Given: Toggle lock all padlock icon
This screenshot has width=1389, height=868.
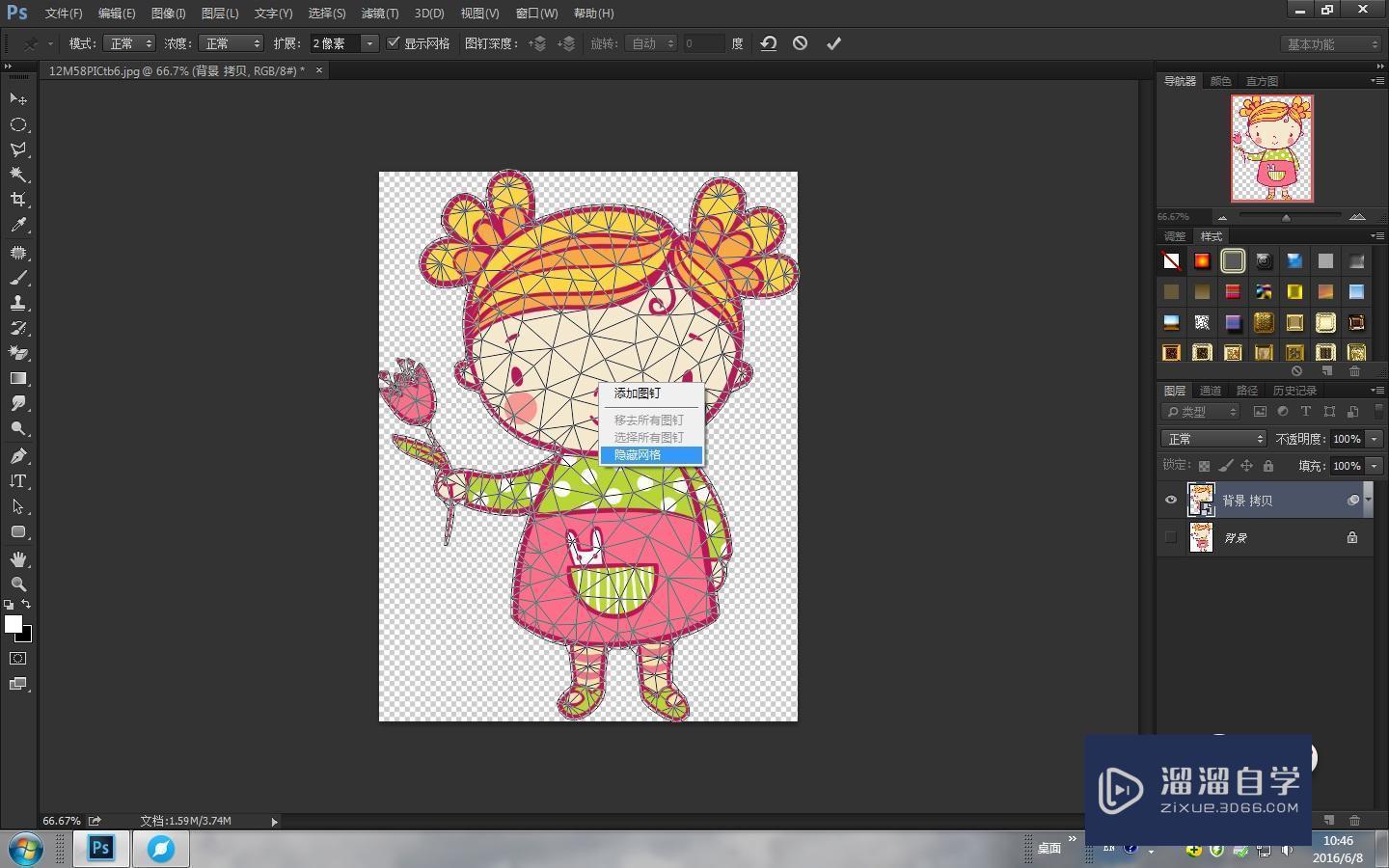Looking at the screenshot, I should click(x=1268, y=466).
